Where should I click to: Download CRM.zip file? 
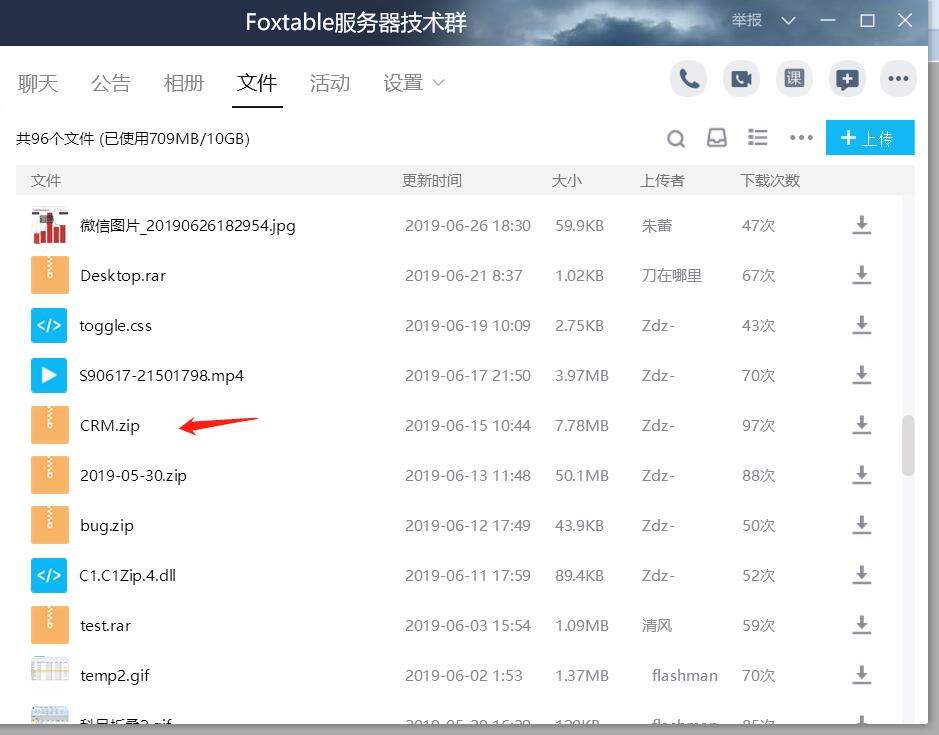(861, 425)
